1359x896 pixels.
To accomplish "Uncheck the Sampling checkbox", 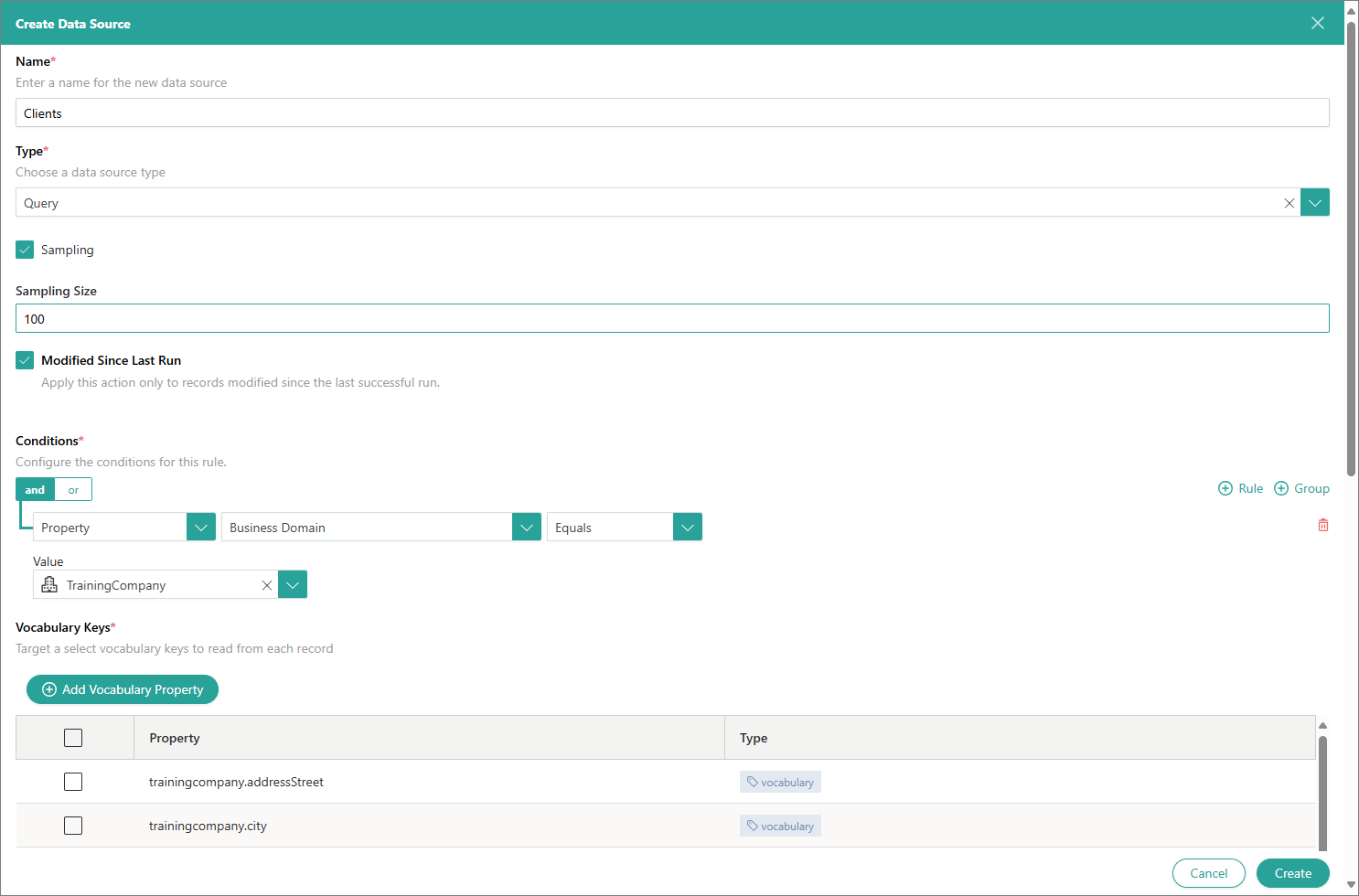I will coord(25,250).
